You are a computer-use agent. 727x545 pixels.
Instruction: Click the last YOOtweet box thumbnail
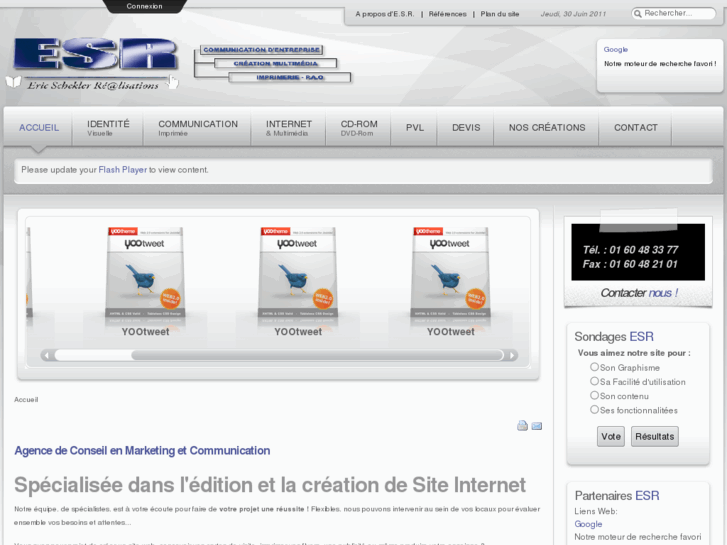coord(450,274)
